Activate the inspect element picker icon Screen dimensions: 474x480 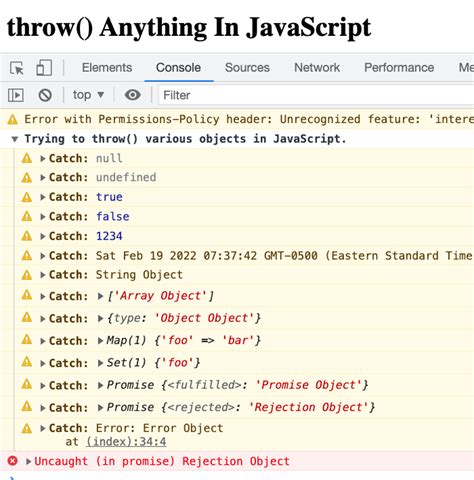[x=17, y=68]
